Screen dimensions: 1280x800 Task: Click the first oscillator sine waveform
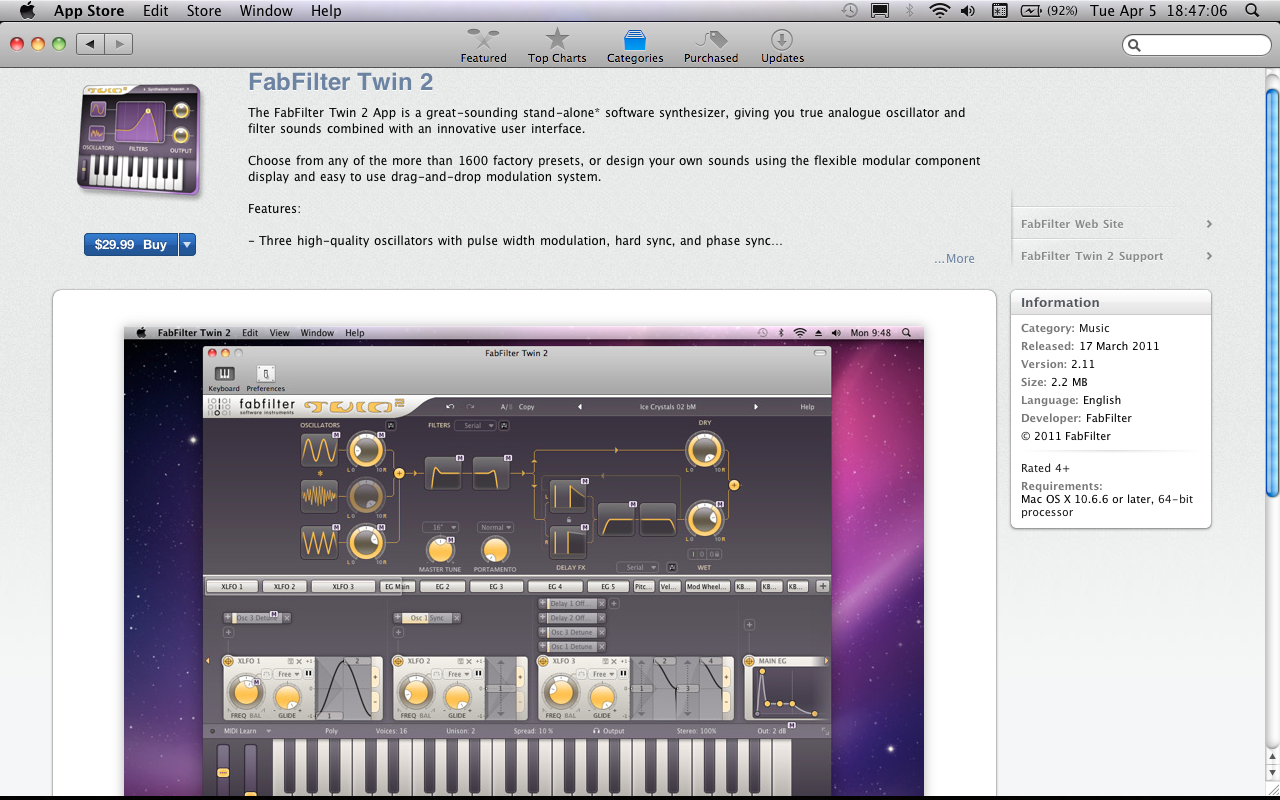319,450
